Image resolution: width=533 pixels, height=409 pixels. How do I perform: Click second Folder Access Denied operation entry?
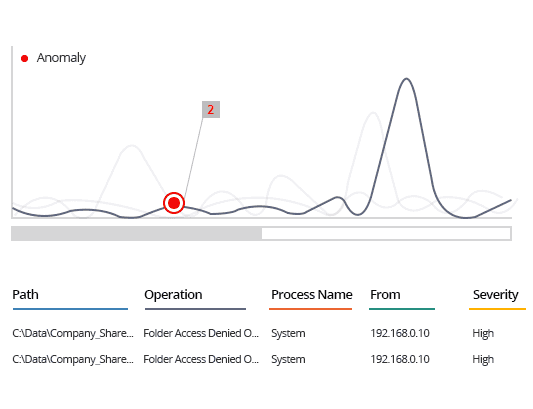point(201,359)
